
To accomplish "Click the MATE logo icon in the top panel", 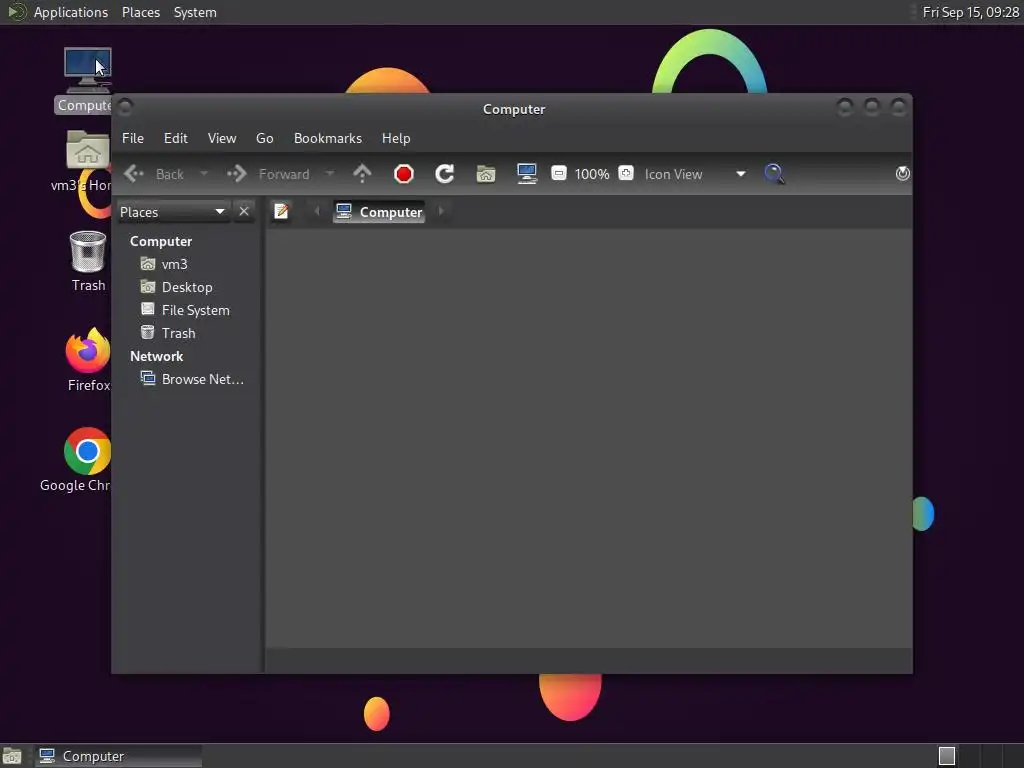I will pos(16,12).
